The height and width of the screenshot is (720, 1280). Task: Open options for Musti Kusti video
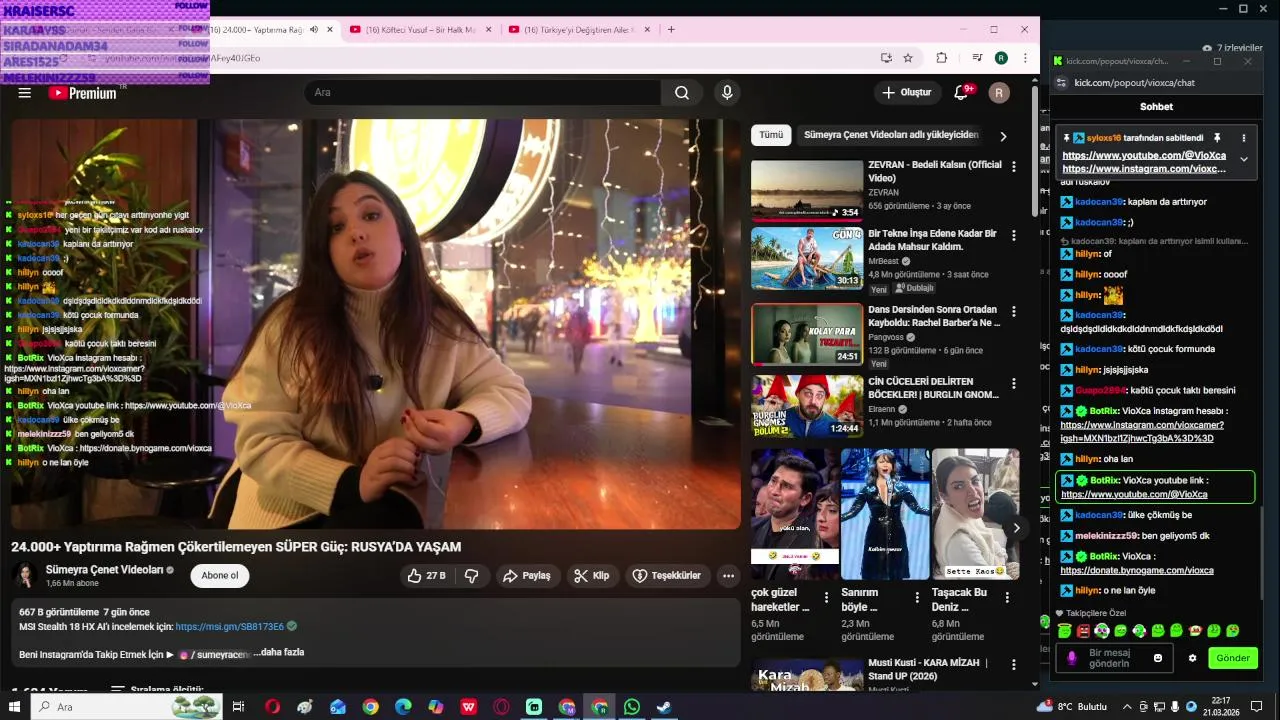[1014, 665]
